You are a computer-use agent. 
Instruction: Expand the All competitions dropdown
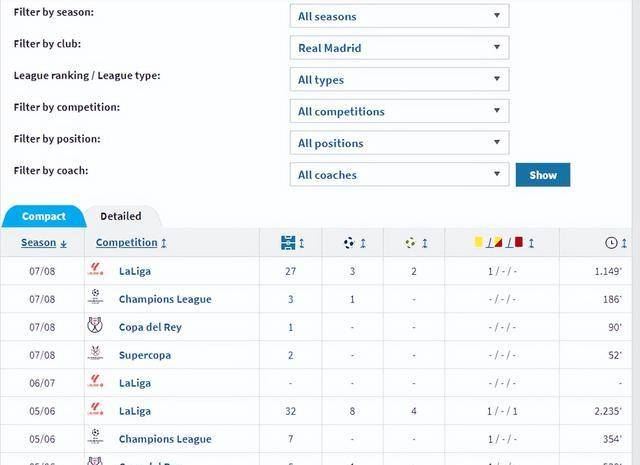pos(399,111)
